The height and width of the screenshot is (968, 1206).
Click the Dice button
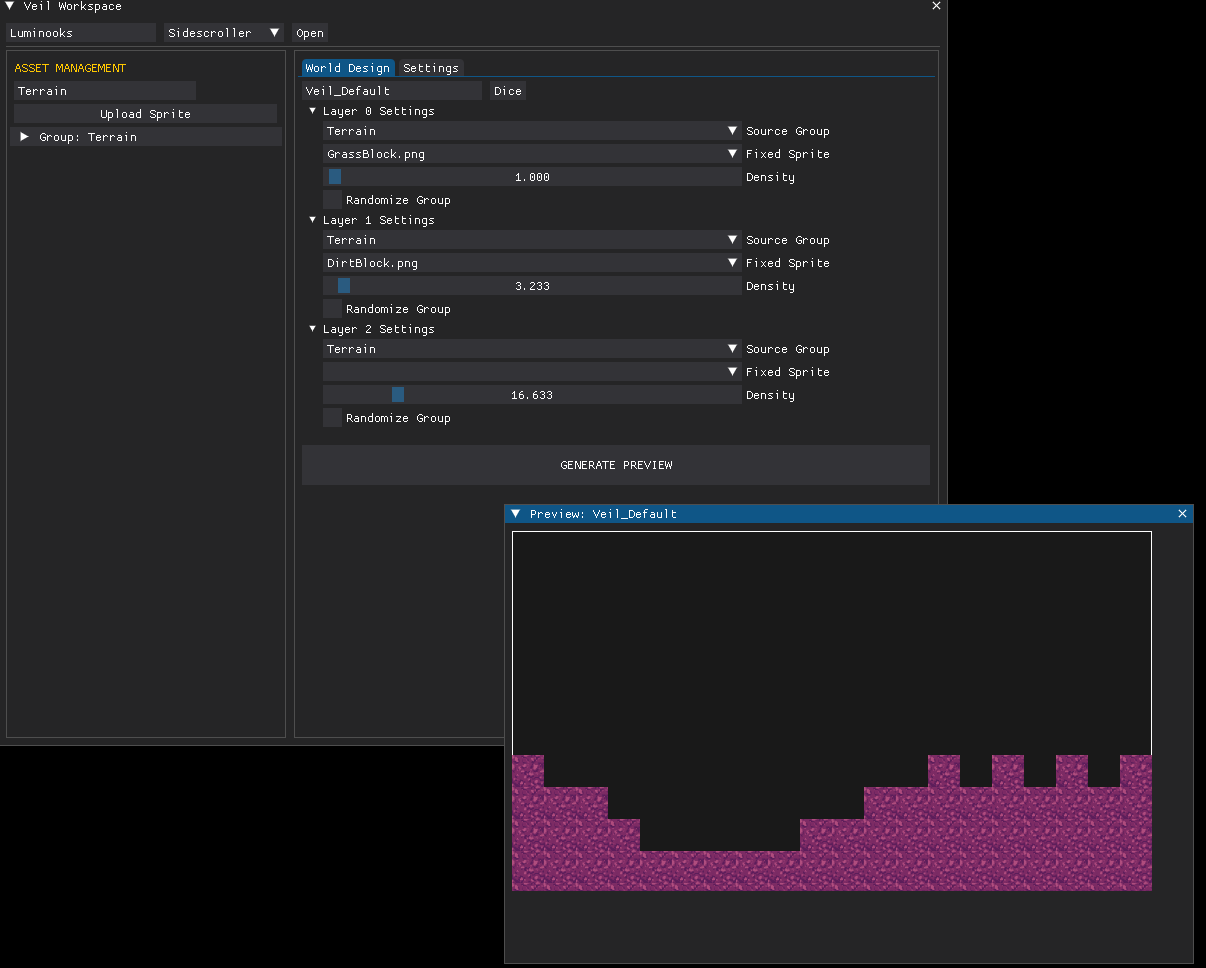click(508, 91)
